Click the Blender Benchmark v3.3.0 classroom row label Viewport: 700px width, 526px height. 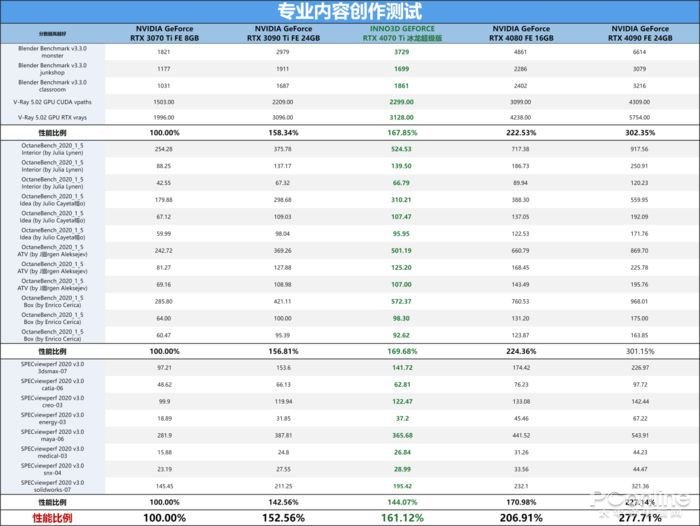click(52, 86)
